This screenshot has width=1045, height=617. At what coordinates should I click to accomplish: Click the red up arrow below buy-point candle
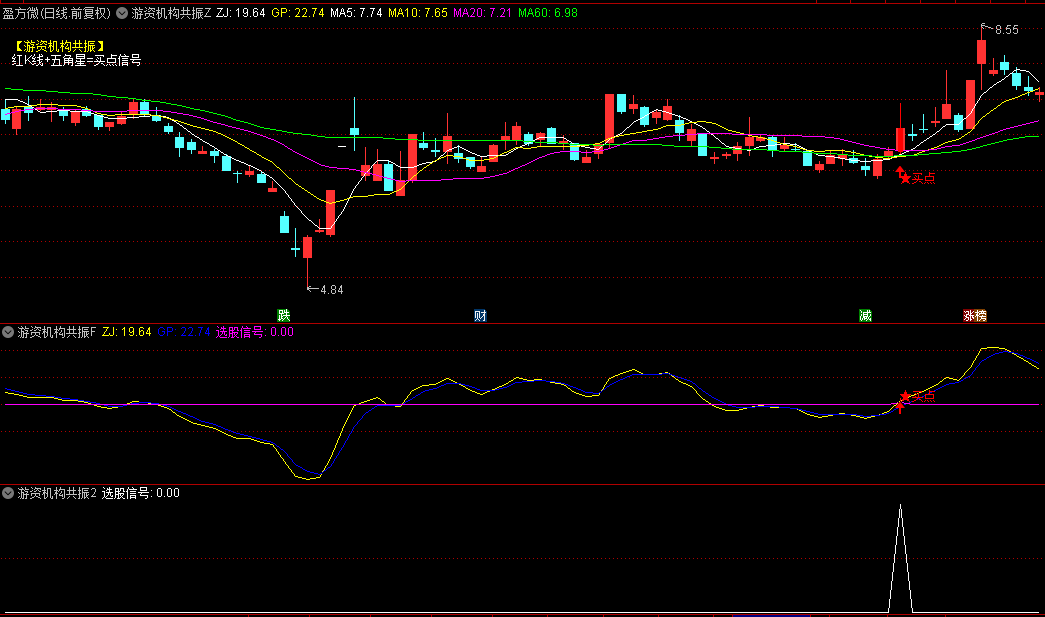click(900, 407)
